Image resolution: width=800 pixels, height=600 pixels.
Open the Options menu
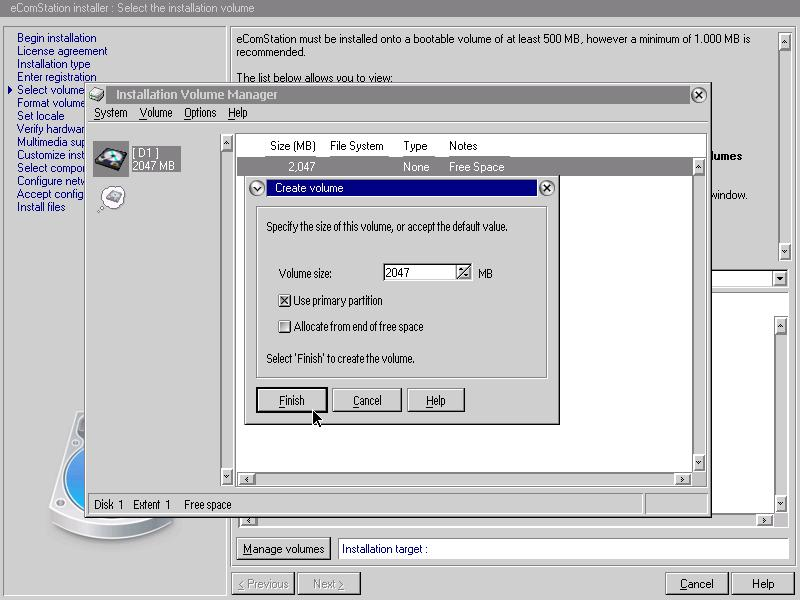click(200, 113)
